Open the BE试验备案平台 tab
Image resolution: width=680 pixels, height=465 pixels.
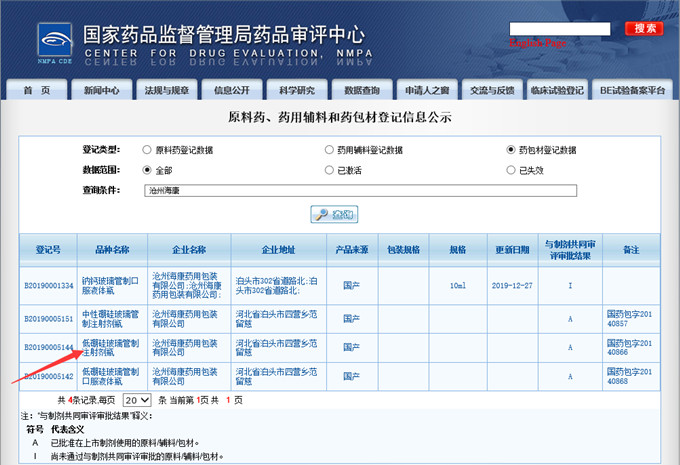coord(632,90)
